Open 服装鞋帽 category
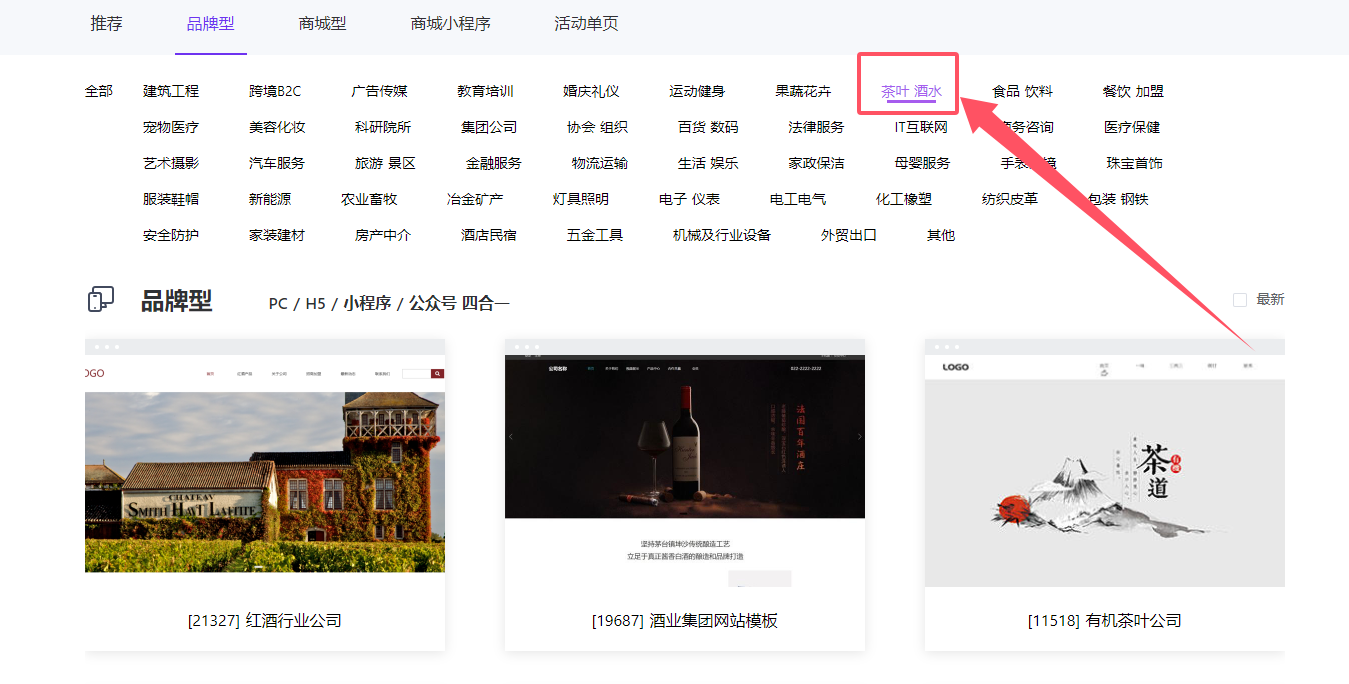 point(171,199)
